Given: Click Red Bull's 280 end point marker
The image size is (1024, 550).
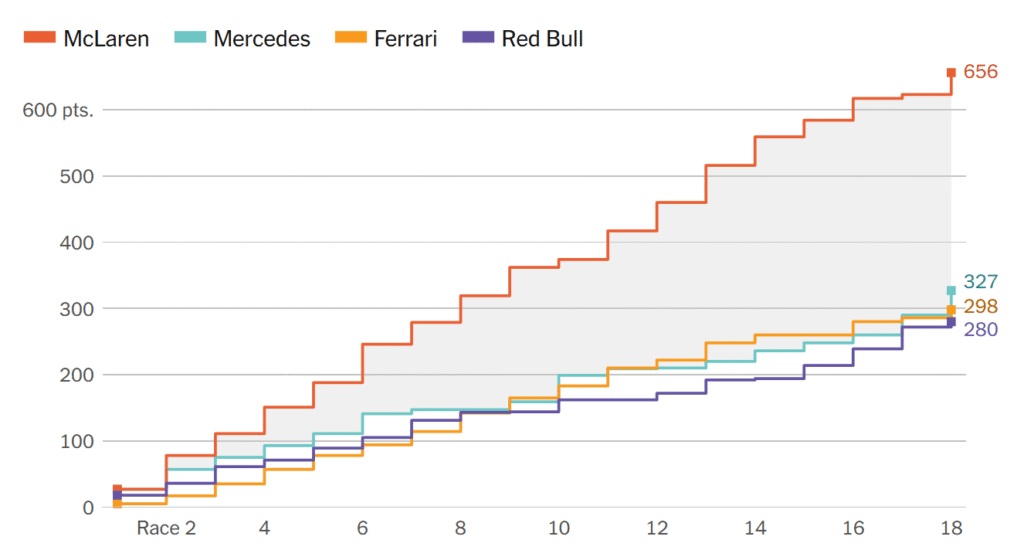Looking at the screenshot, I should (951, 322).
